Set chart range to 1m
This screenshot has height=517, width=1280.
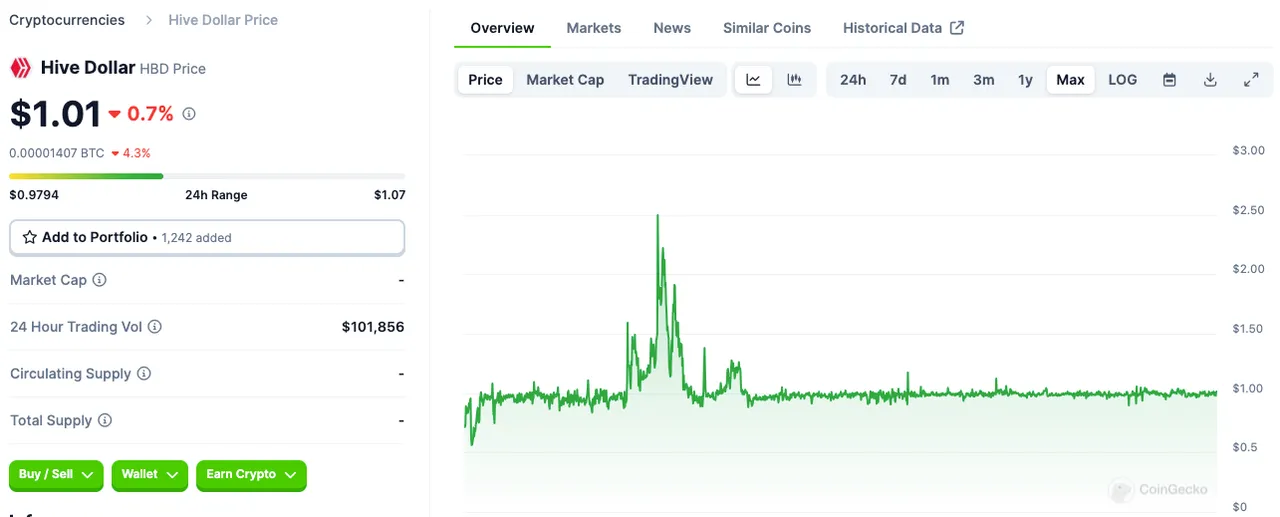coord(940,80)
